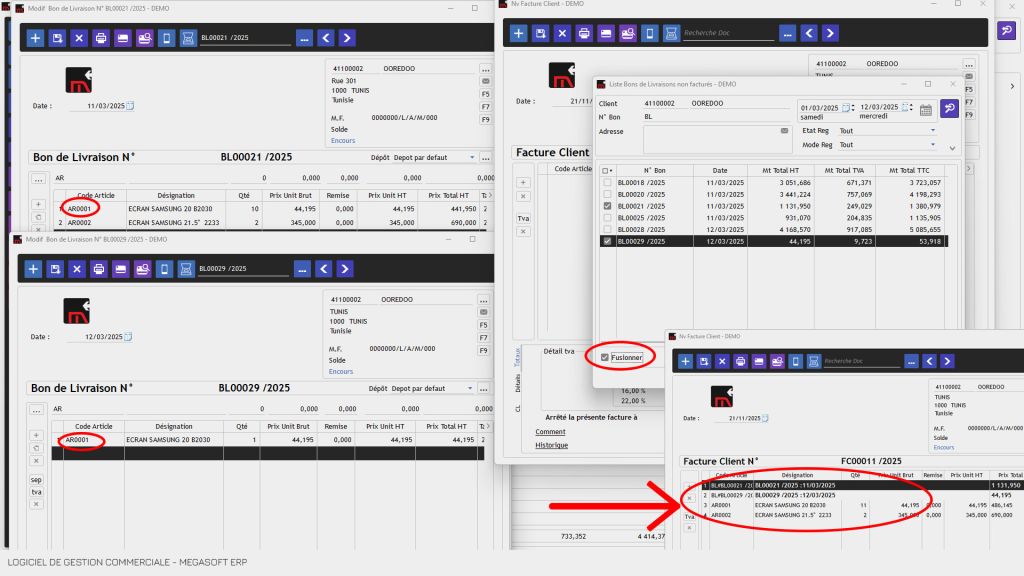Viewport: 1024px width, 576px height.
Task: Open the calculator icon in BL00021 toolbar
Action: 188,38
